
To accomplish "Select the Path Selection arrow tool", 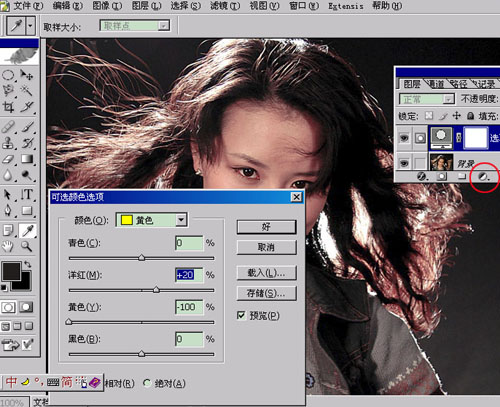I will point(8,195).
